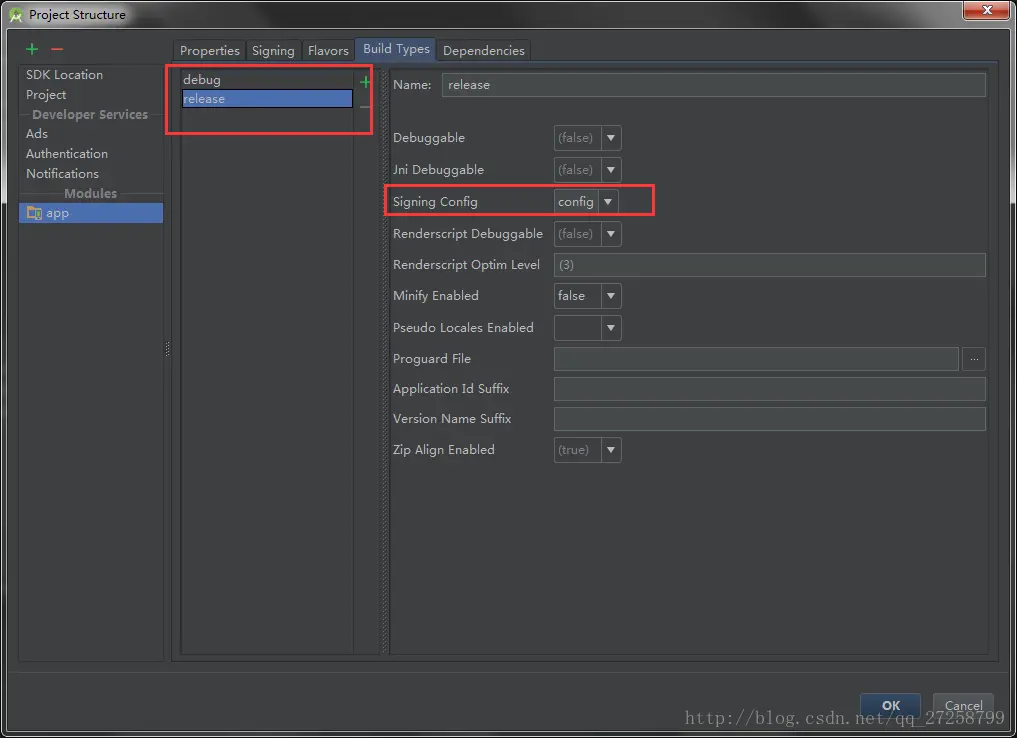Image resolution: width=1017 pixels, height=738 pixels.
Task: Go to the Dependencies tab
Action: click(x=484, y=51)
